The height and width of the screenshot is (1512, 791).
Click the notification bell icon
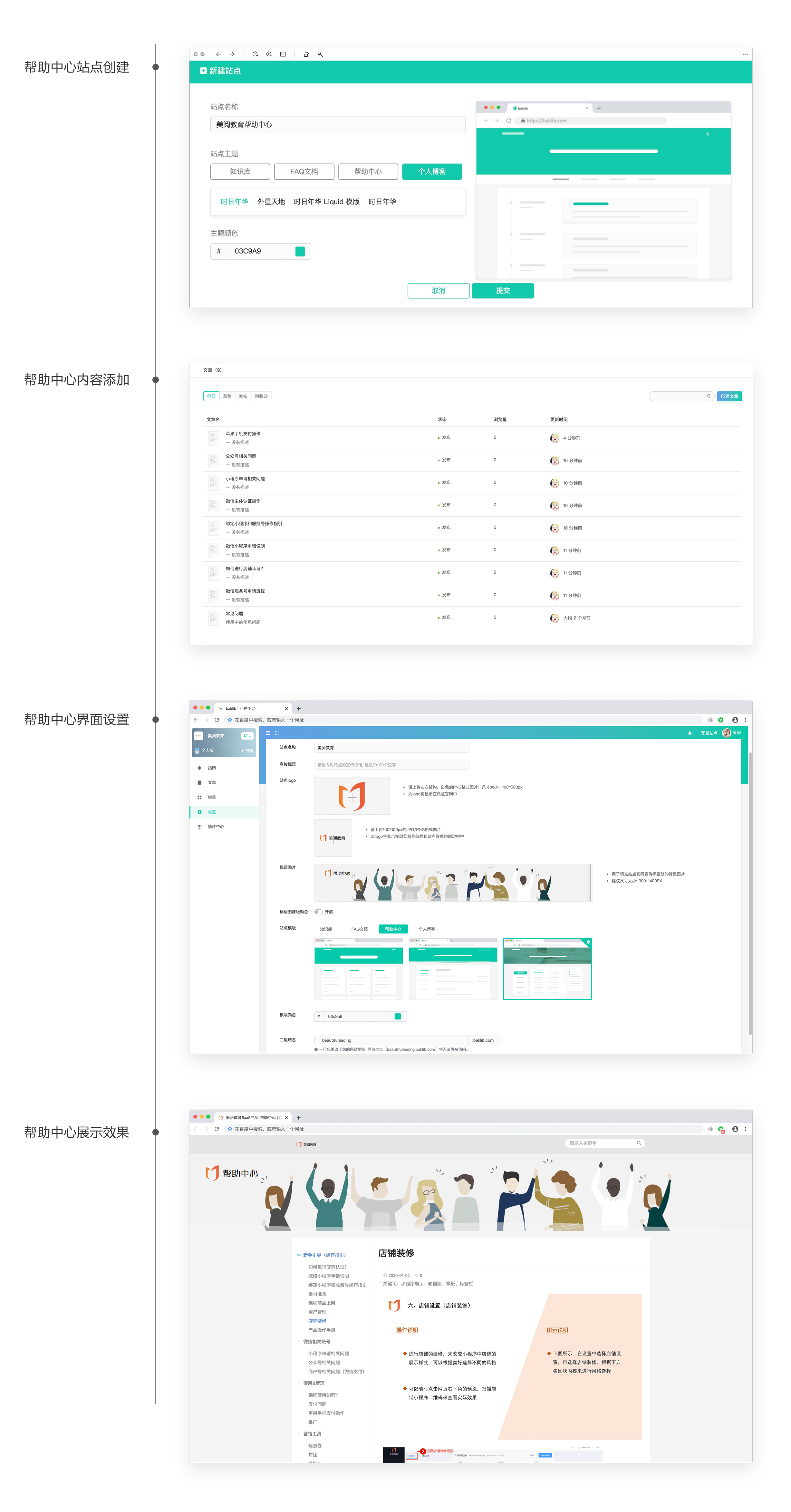tap(690, 732)
